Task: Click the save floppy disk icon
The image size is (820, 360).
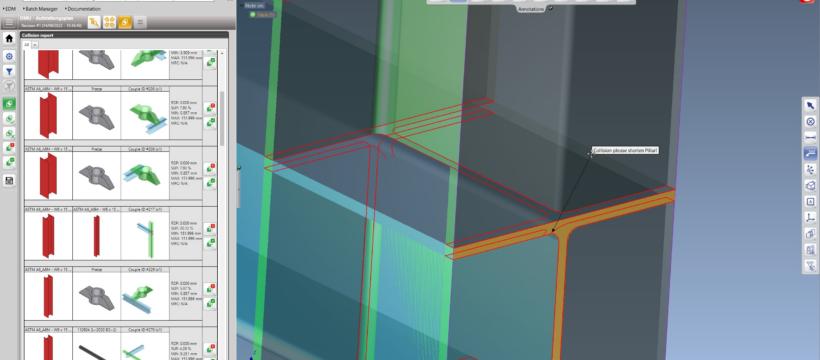Action: coord(9,181)
